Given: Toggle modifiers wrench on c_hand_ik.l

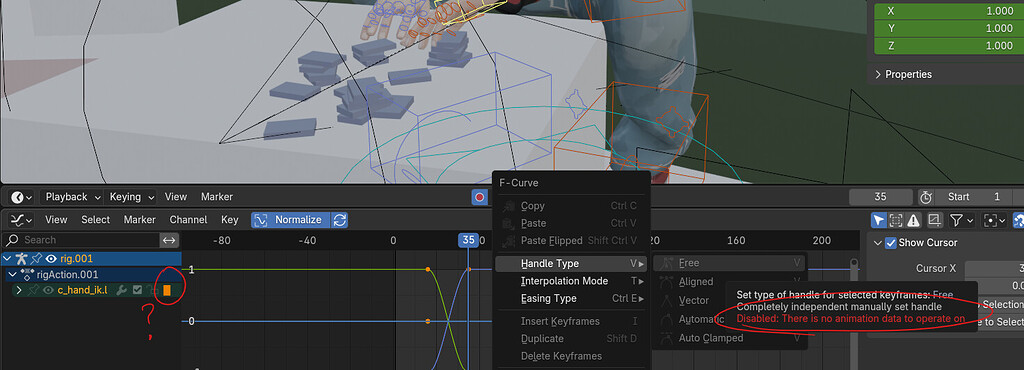Looking at the screenshot, I should click(x=121, y=290).
